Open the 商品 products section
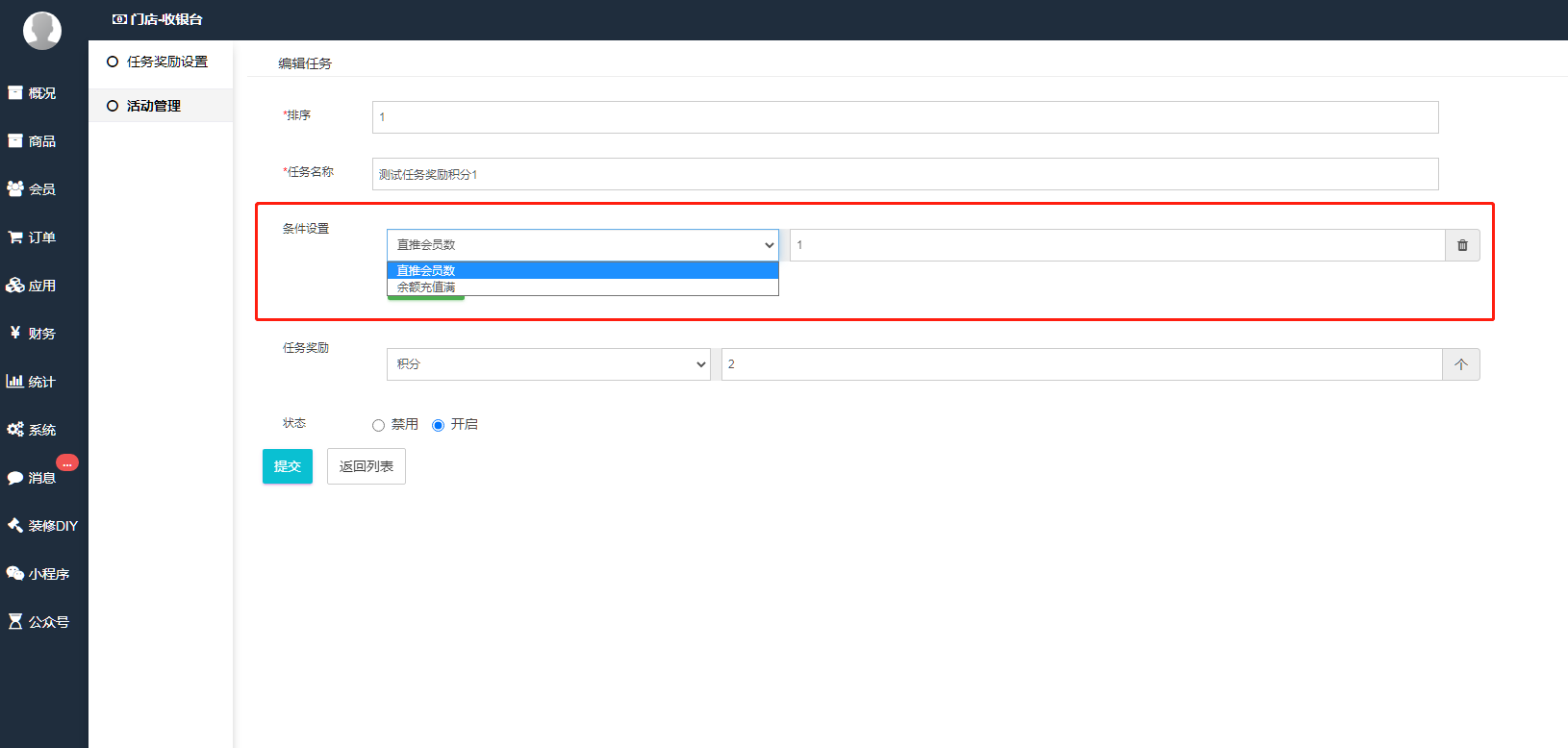1568x748 pixels. coord(33,141)
